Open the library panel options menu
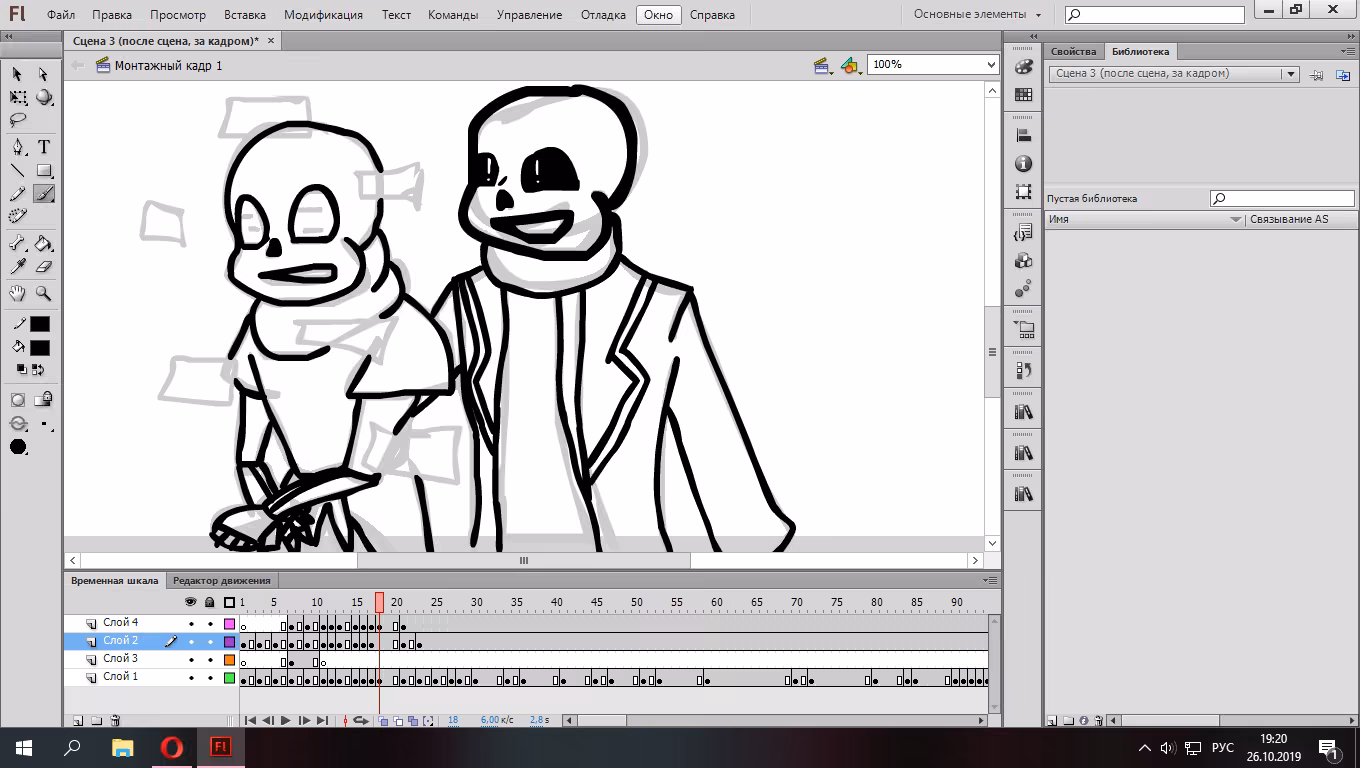Image resolution: width=1360 pixels, height=768 pixels. pyautogui.click(x=1347, y=51)
